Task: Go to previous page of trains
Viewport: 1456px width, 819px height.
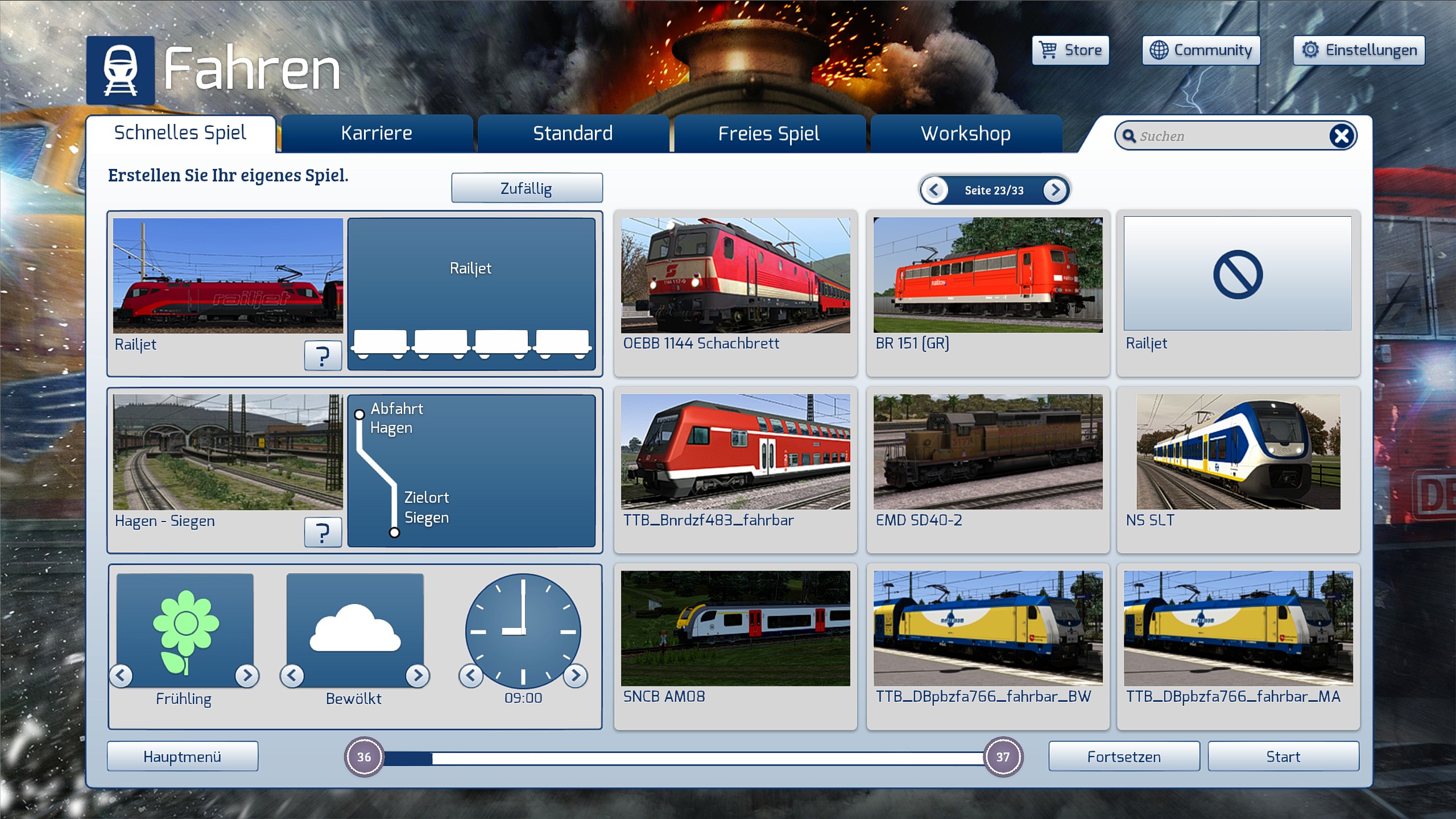Action: tap(934, 190)
